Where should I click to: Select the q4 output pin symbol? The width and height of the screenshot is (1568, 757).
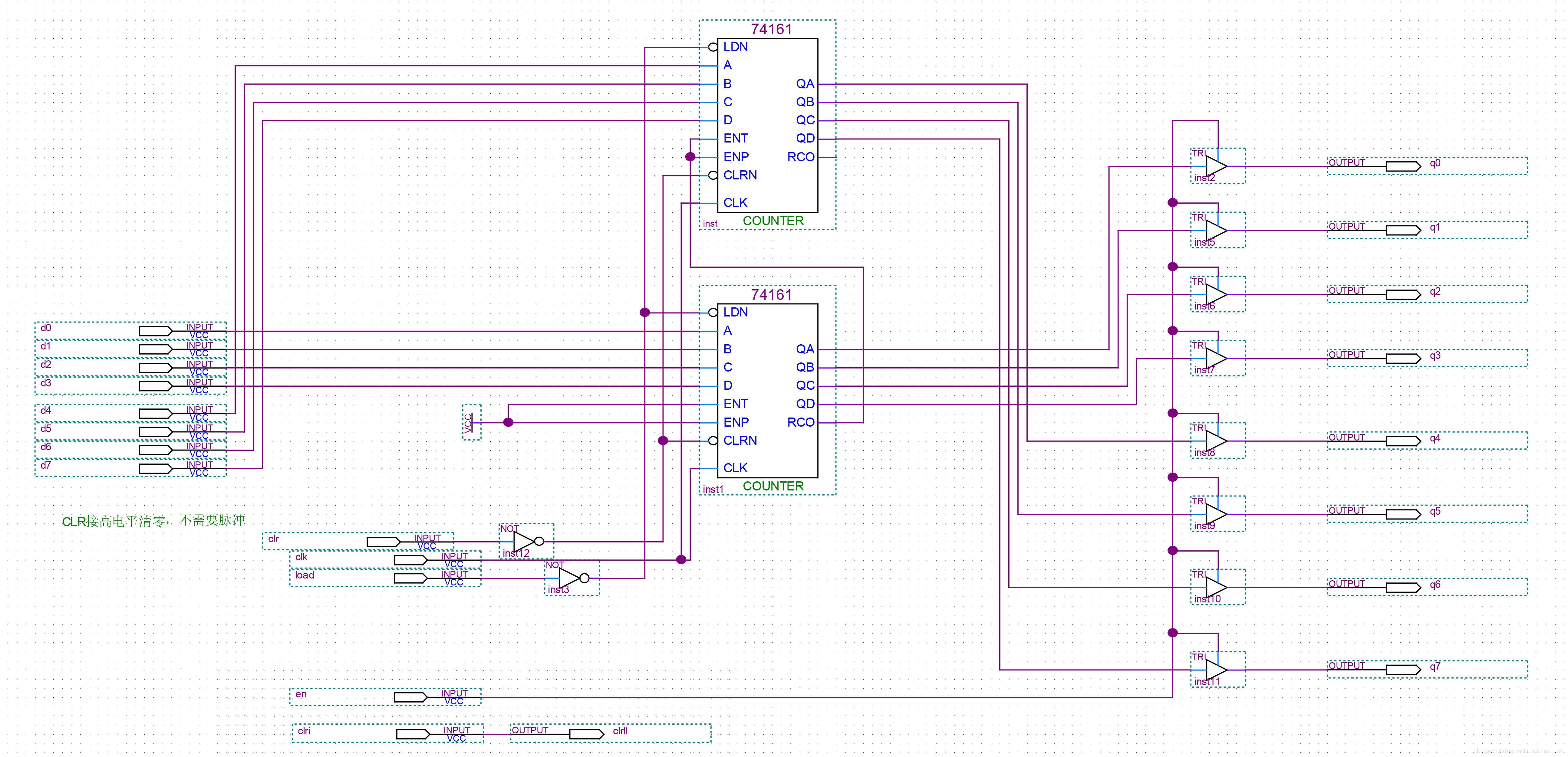(x=1427, y=441)
